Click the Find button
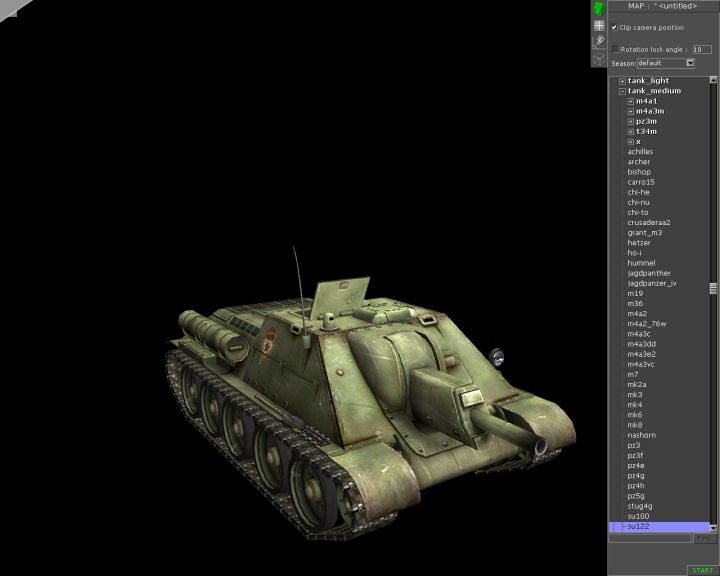720x576 pixels. click(705, 538)
